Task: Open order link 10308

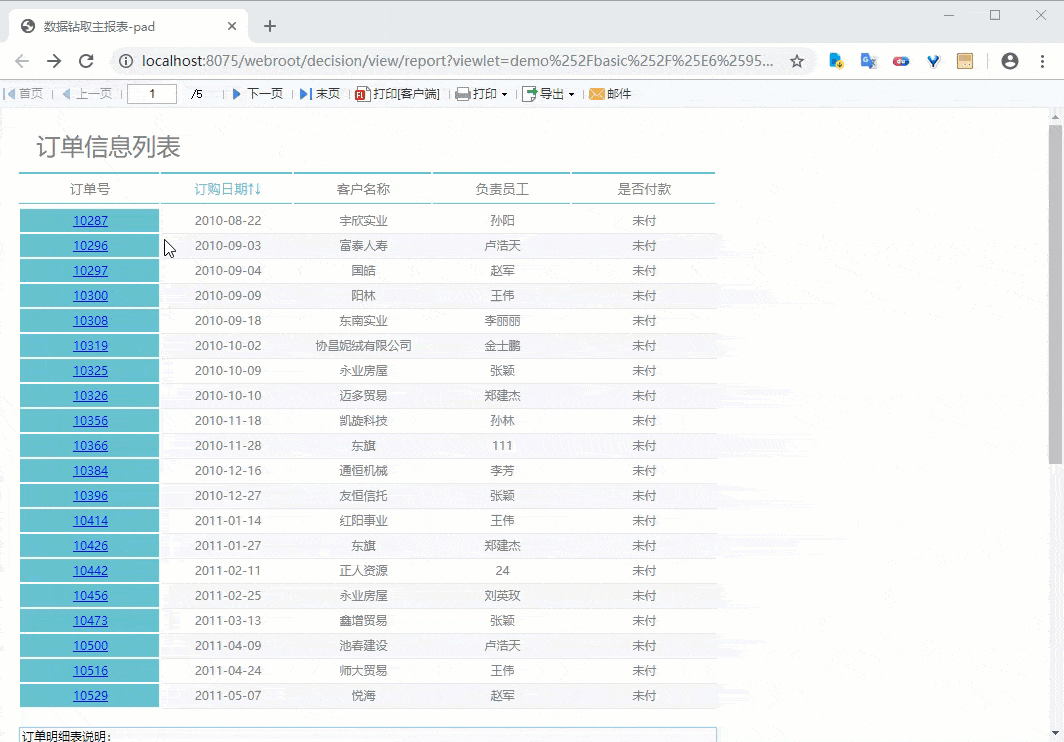Action: pyautogui.click(x=90, y=320)
